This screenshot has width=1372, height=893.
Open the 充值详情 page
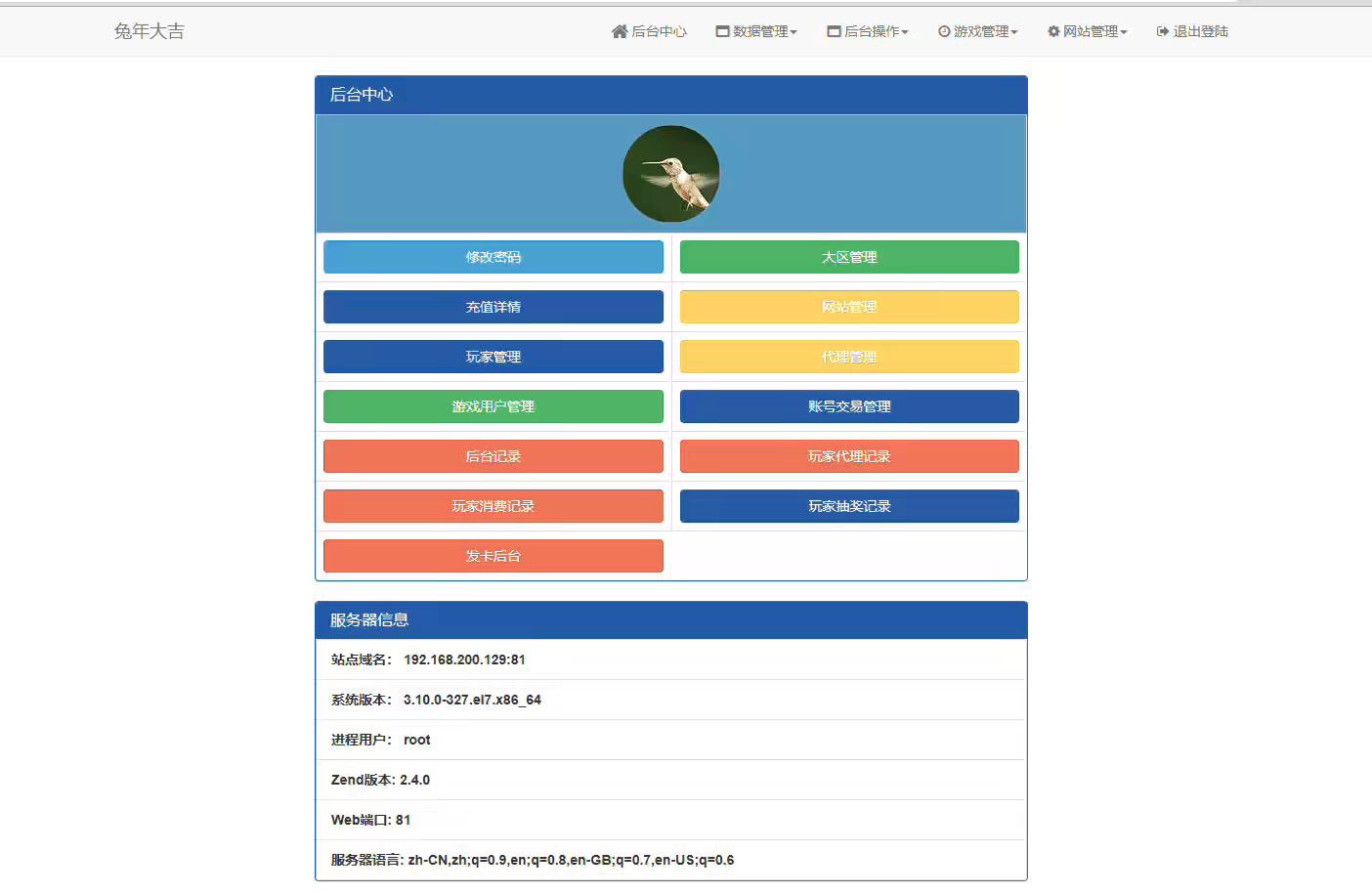point(493,307)
